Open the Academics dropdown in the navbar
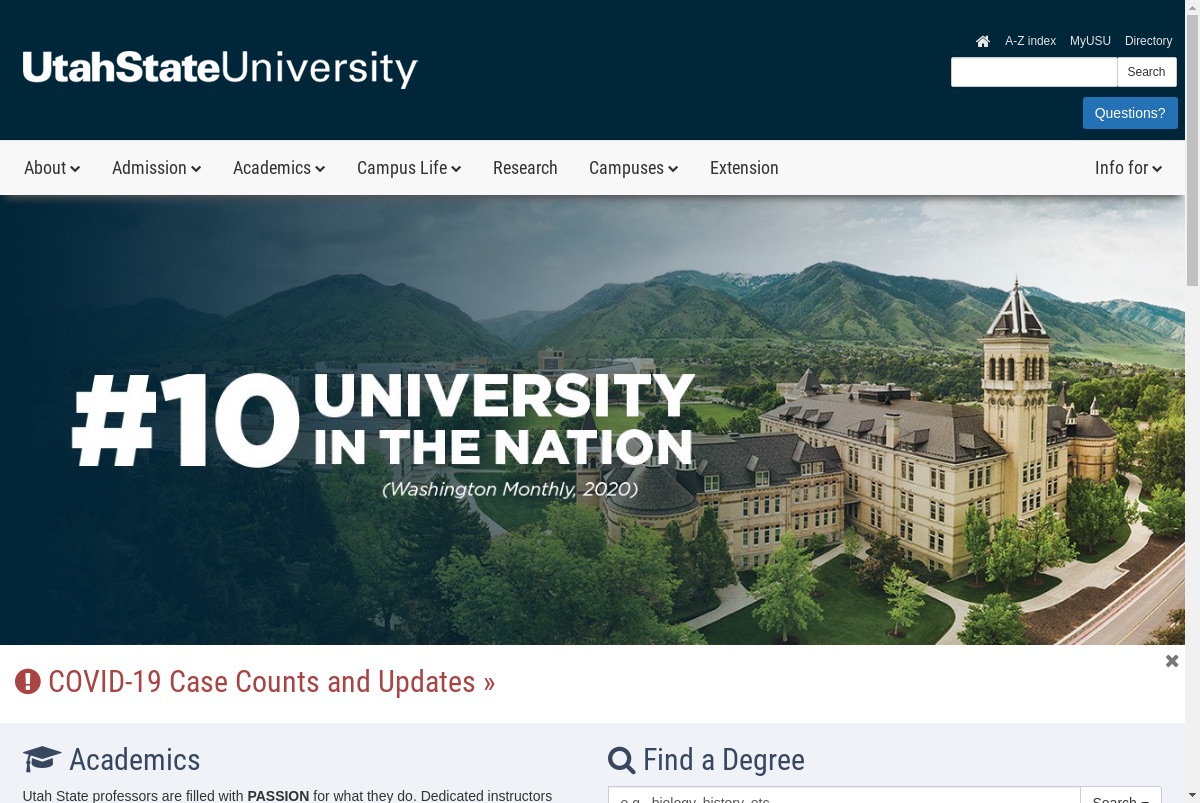 (279, 168)
